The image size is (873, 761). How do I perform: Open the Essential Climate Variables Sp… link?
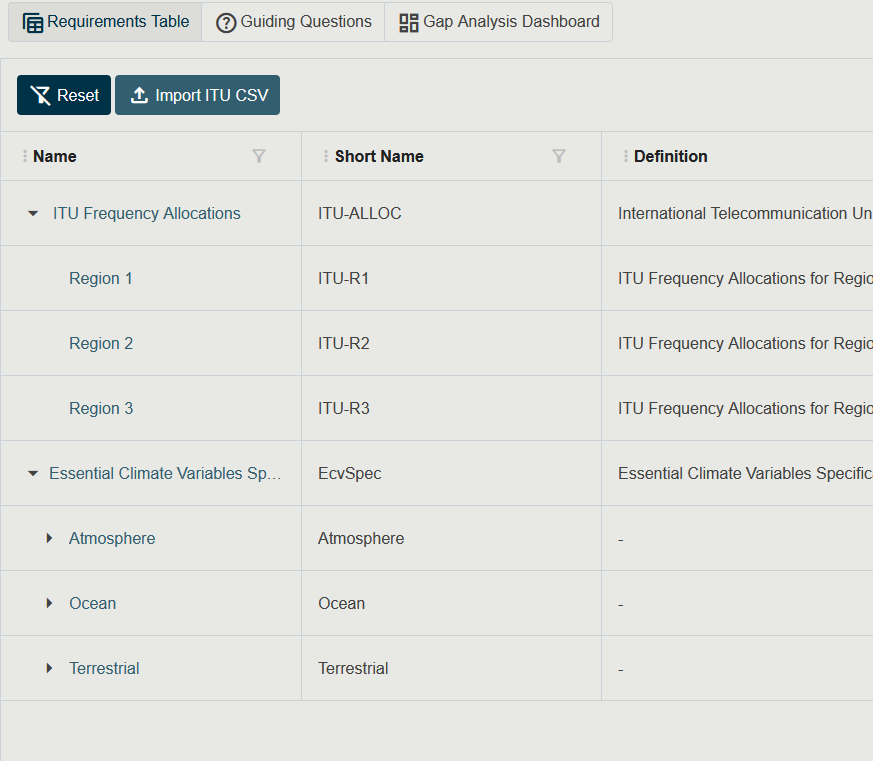tap(165, 473)
